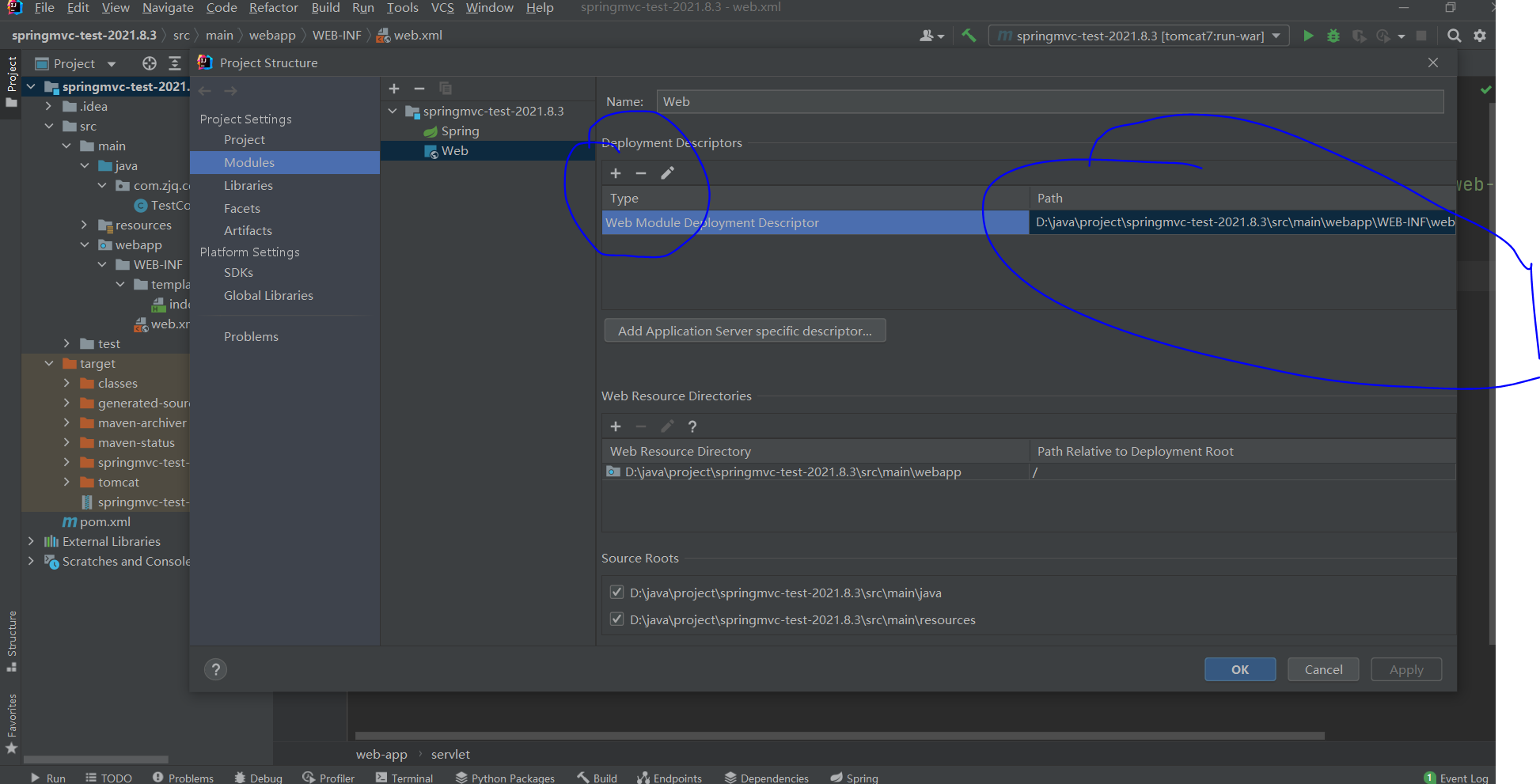The height and width of the screenshot is (784, 1540).
Task: Close the Project Structure dialog
Action: 1433,62
